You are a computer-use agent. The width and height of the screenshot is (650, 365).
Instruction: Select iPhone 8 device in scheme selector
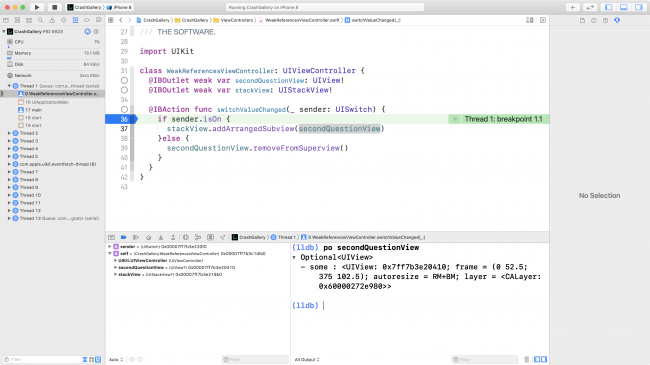pyautogui.click(x=119, y=7)
